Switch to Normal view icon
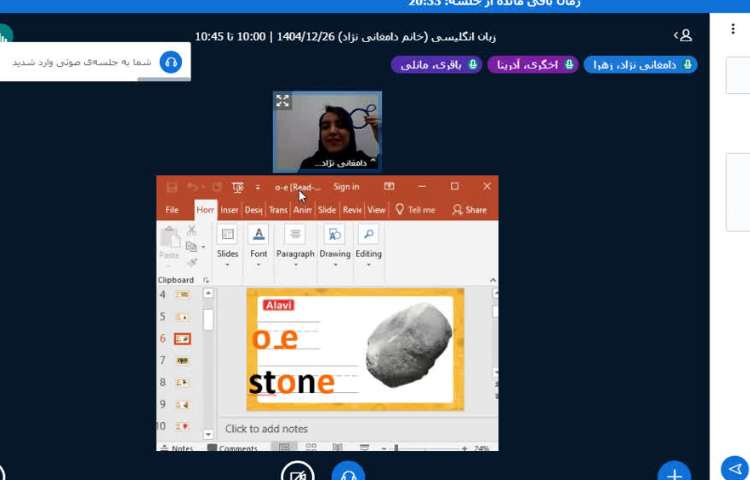Screen dimensions: 750x480 click(x=284, y=447)
